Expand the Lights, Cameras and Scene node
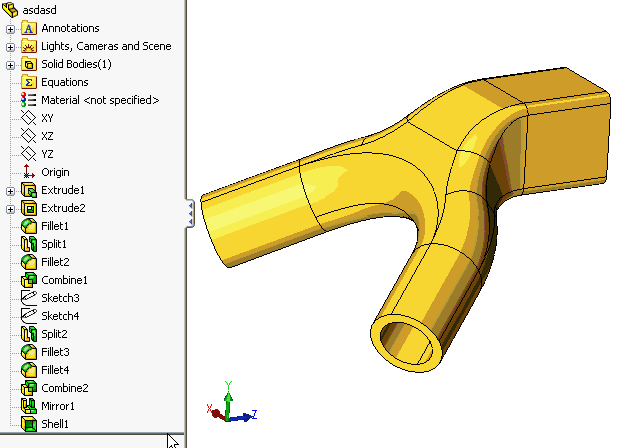Viewport: 628px width, 448px height. [x=10, y=47]
